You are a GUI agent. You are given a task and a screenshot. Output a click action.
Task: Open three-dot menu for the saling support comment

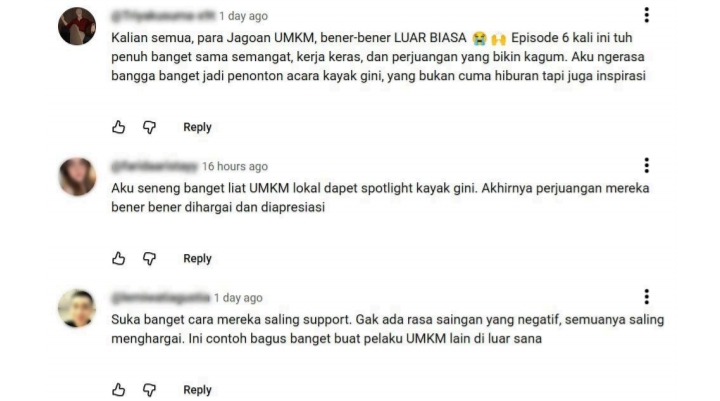tap(647, 297)
